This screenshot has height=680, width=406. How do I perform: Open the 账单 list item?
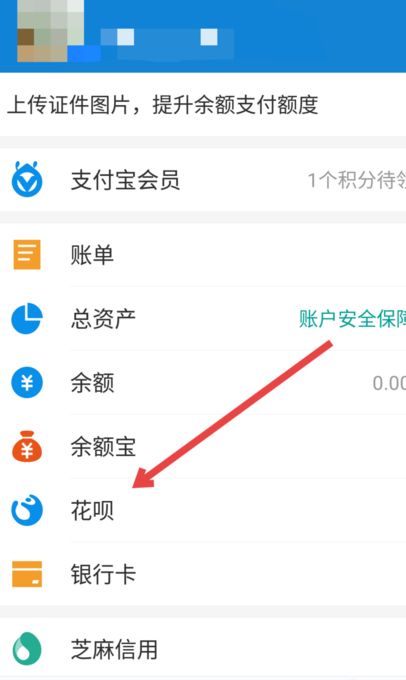203,255
